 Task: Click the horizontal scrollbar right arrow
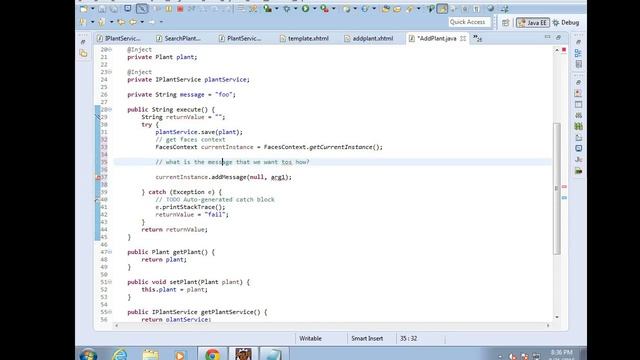click(548, 325)
